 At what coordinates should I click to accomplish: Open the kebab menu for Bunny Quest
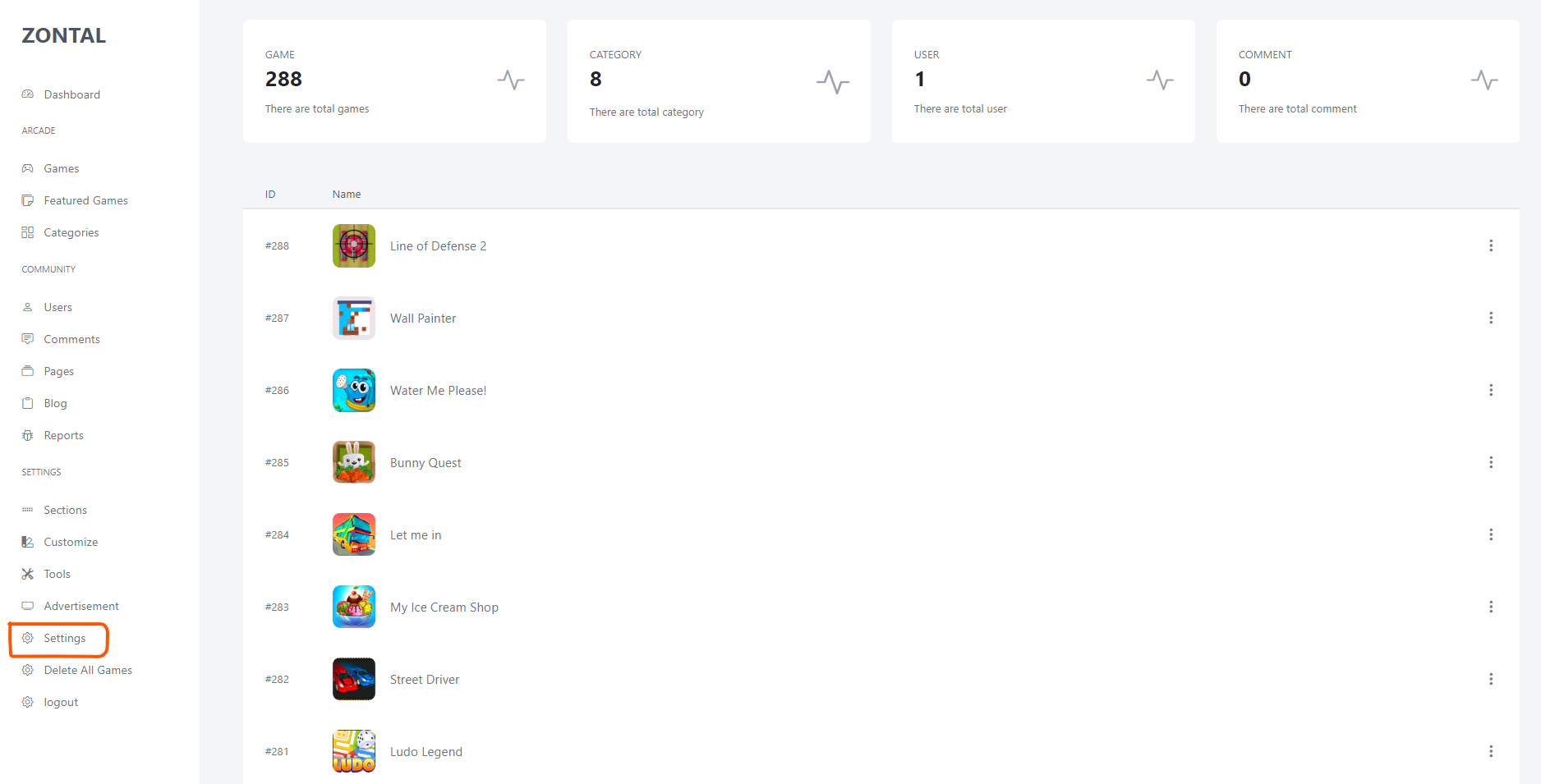point(1490,462)
